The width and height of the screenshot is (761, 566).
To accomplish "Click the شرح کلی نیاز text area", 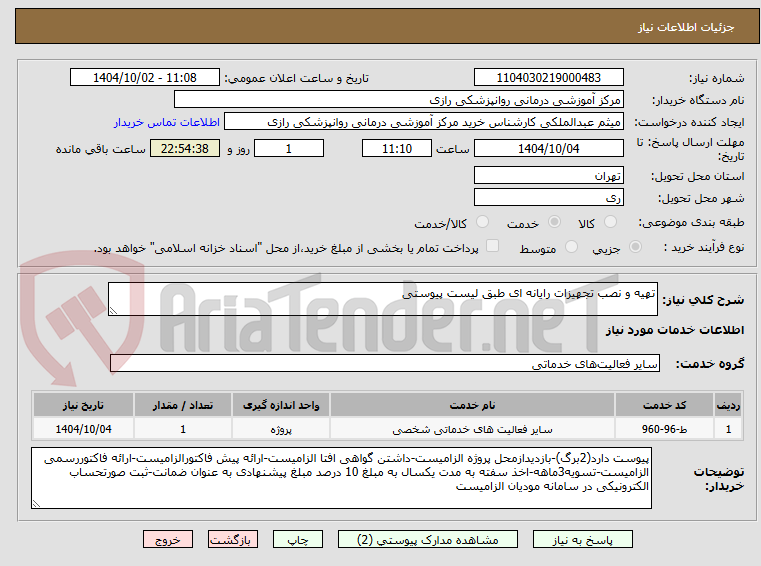I will point(382,299).
